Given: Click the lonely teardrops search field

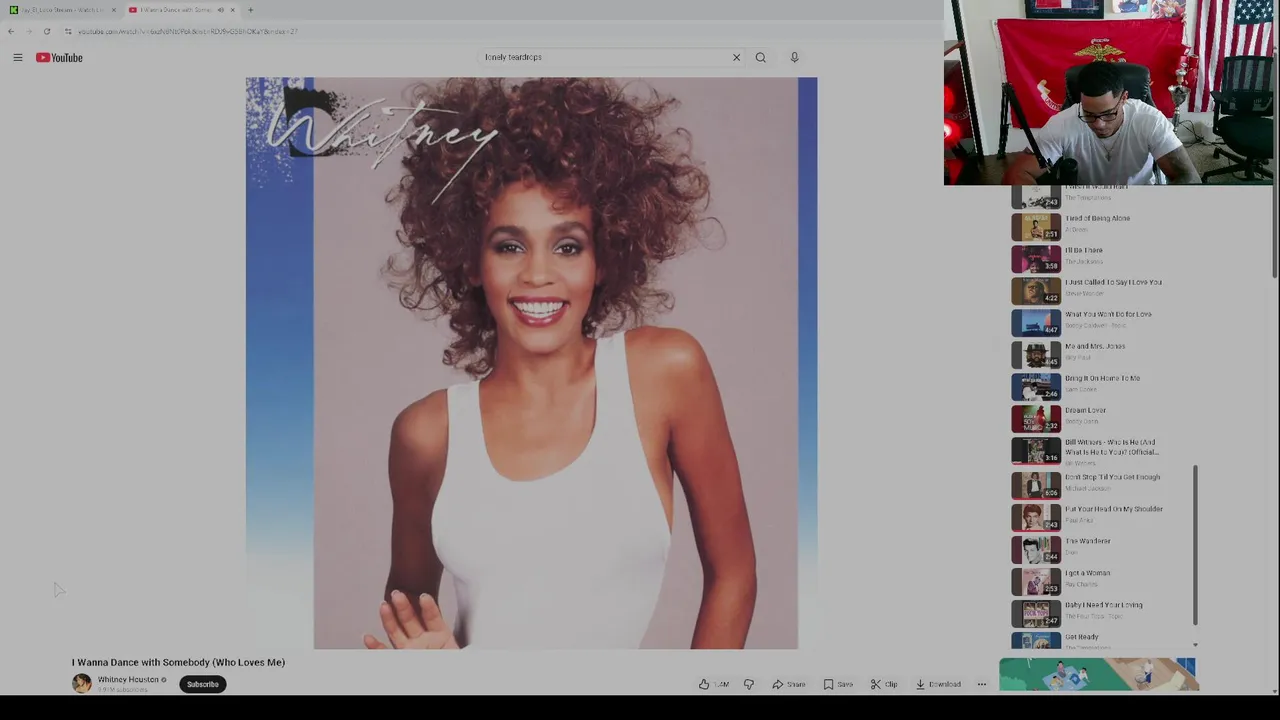Looking at the screenshot, I should 605,57.
